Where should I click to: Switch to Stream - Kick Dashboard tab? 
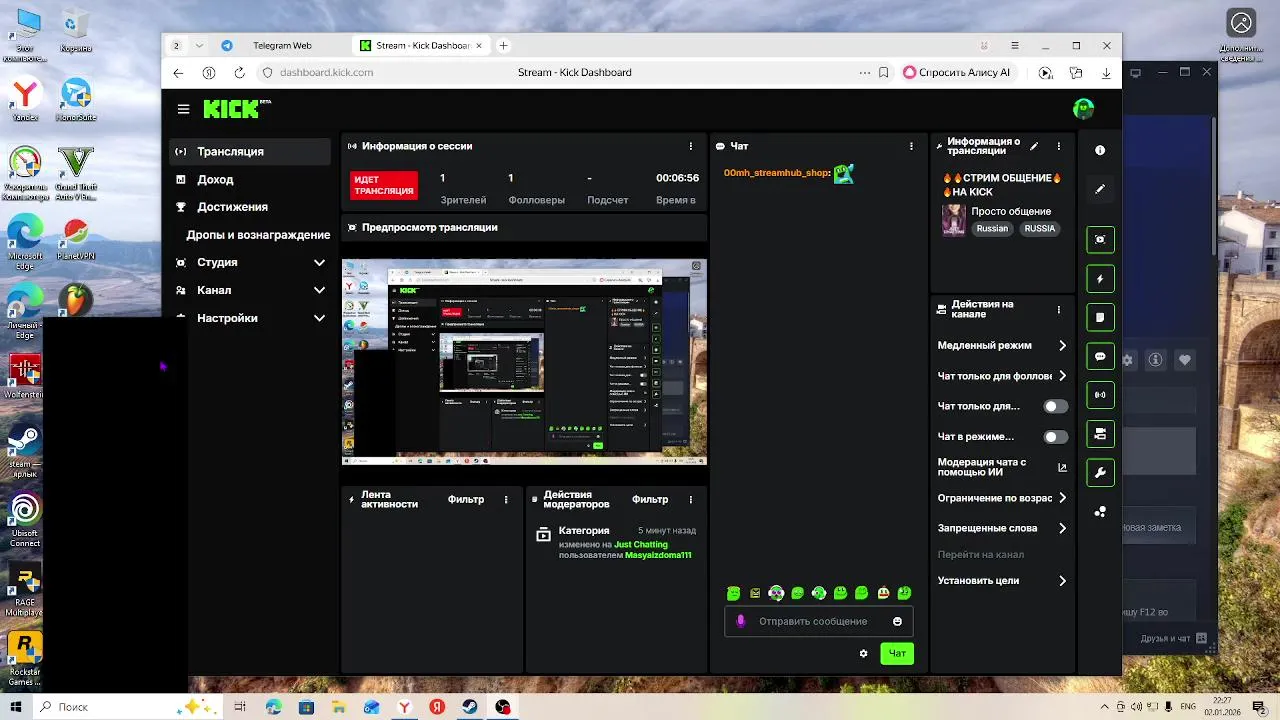(x=422, y=45)
